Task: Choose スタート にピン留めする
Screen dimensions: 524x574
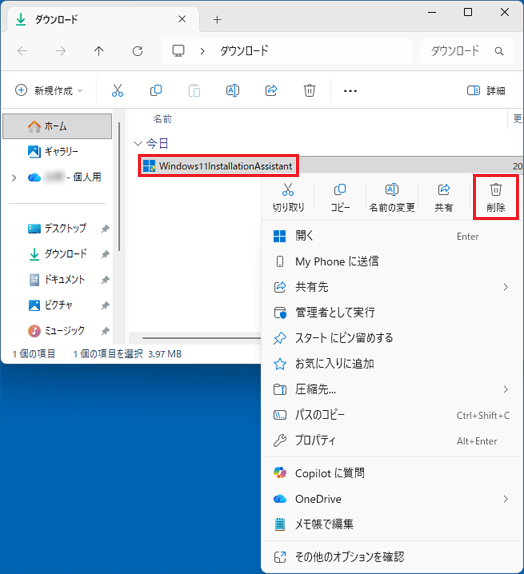Action: (x=392, y=338)
